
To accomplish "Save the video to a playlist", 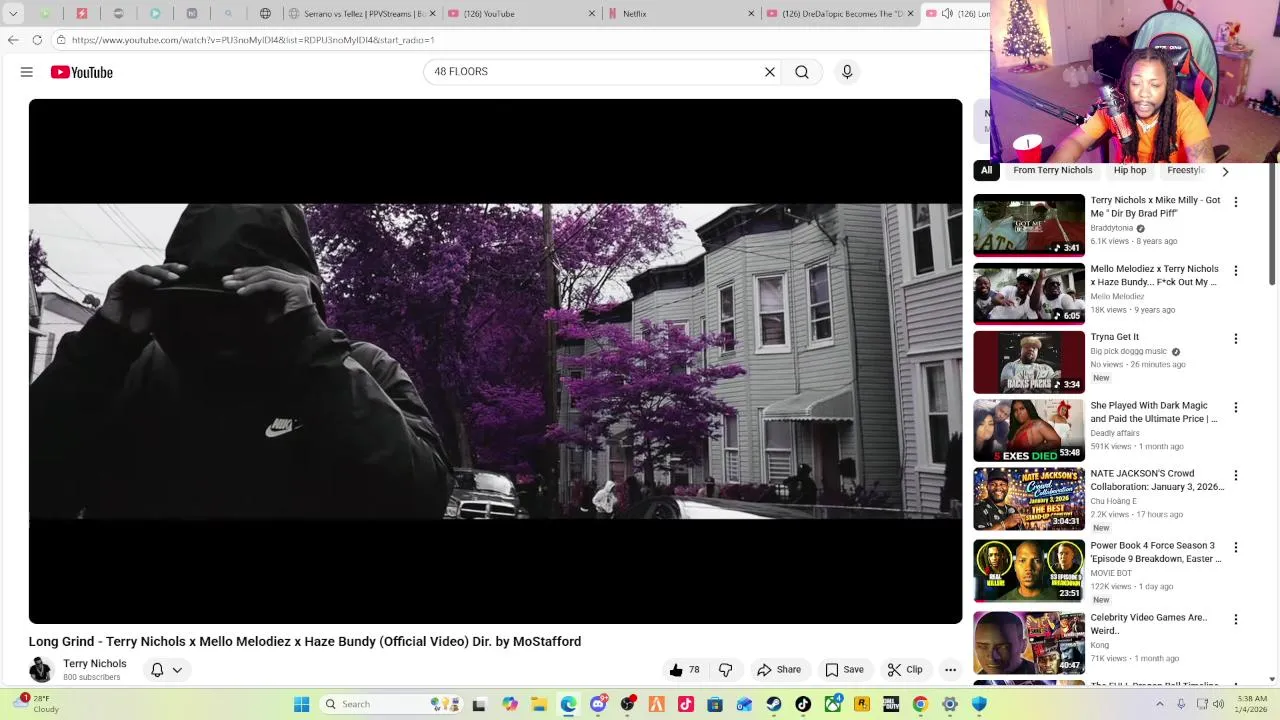I will tap(844, 670).
